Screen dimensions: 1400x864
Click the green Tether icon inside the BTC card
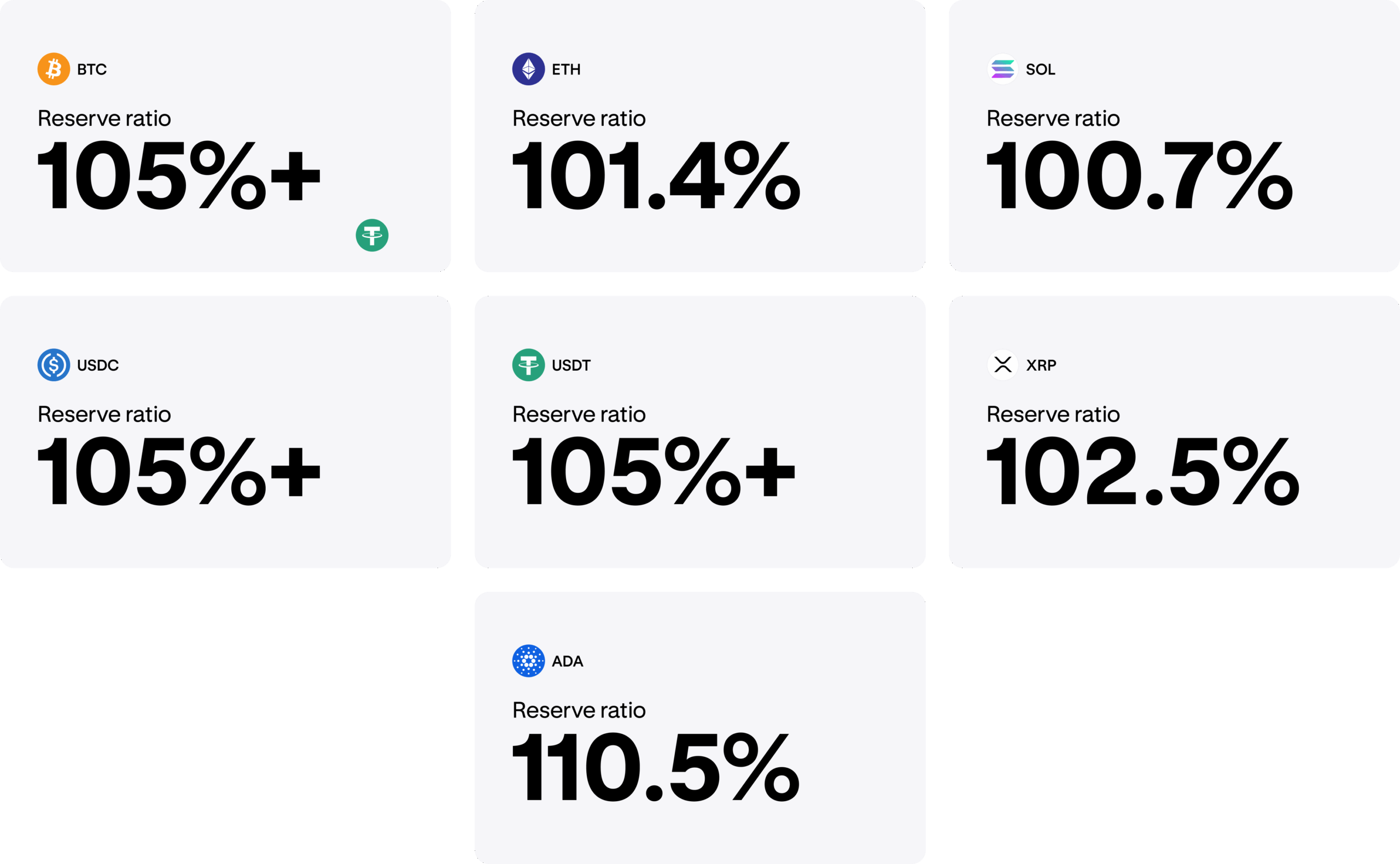pyautogui.click(x=372, y=235)
